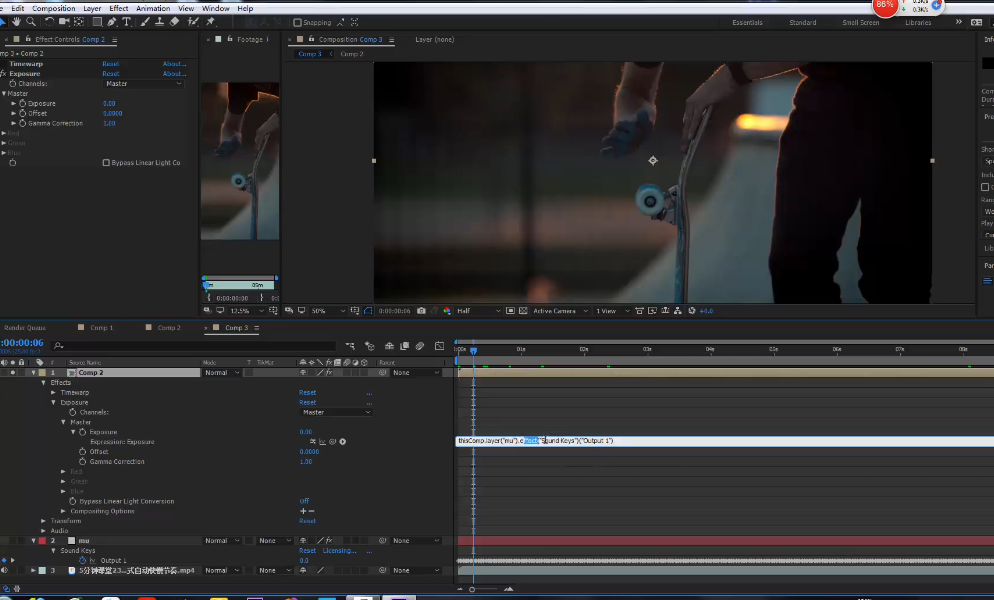Toggle audio of the mp4 layer 3
The width and height of the screenshot is (994, 600).
(x=4, y=571)
